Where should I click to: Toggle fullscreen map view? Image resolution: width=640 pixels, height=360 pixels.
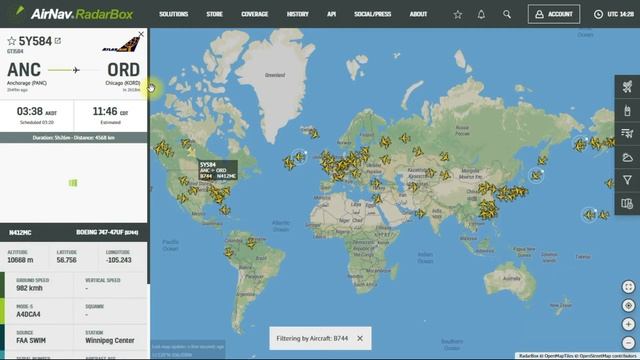(629, 287)
